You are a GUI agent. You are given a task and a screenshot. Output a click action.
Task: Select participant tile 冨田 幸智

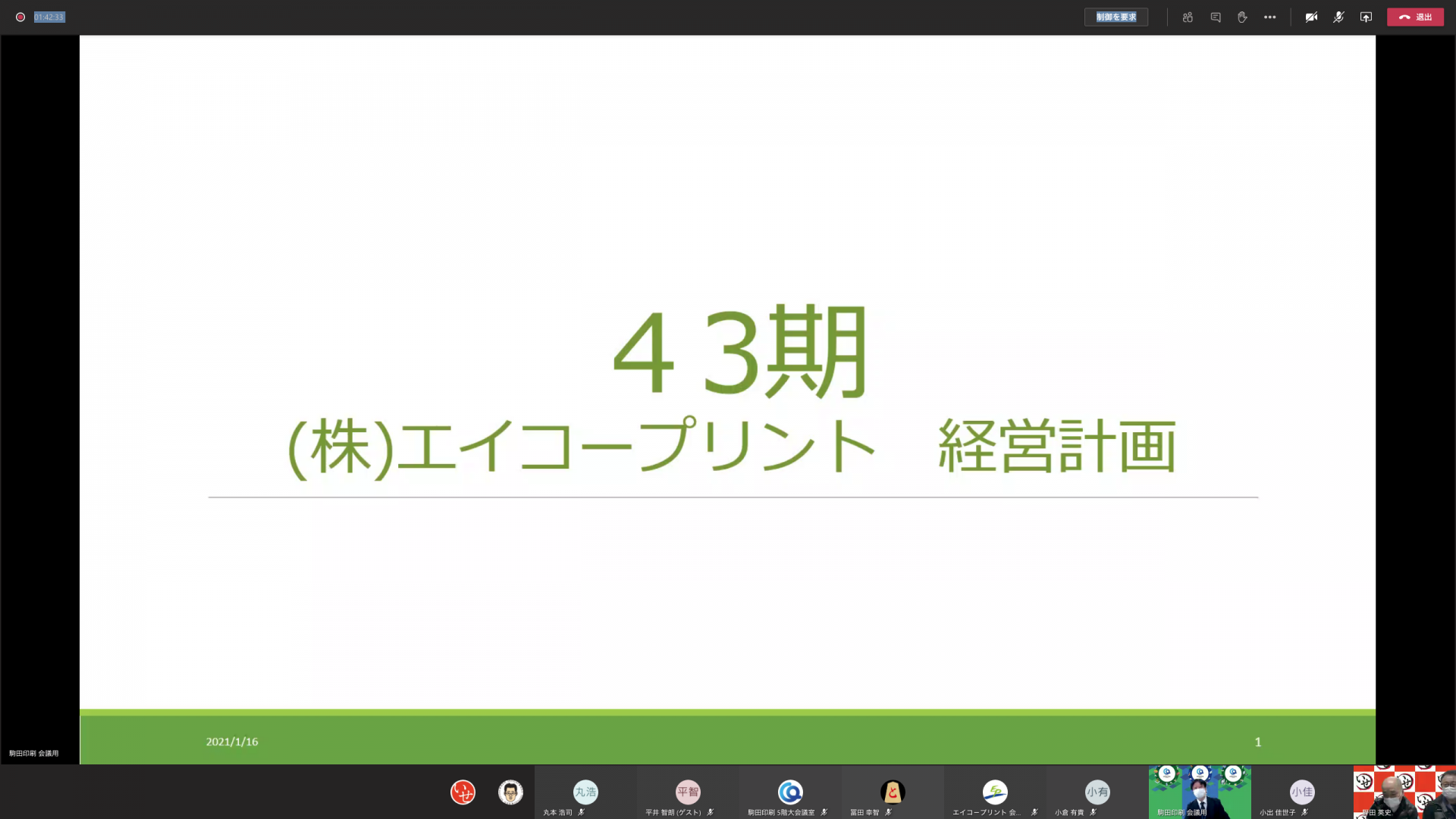(x=893, y=792)
